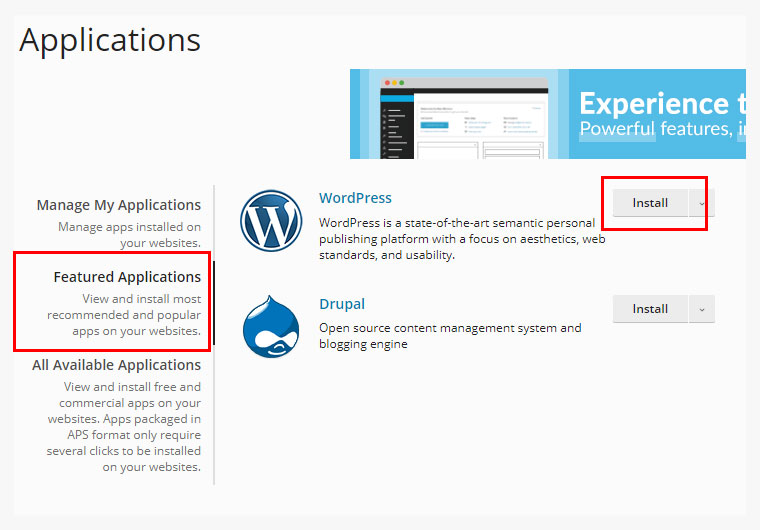The image size is (760, 530).
Task: Select the Featured Applications tab
Action: [x=127, y=277]
